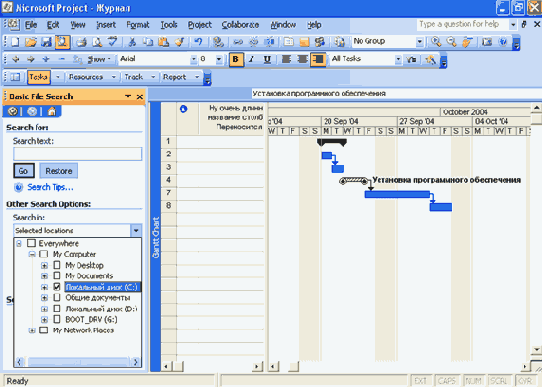Screen dimensions: 542x387
Task: Open the Project menu
Action: point(199,25)
